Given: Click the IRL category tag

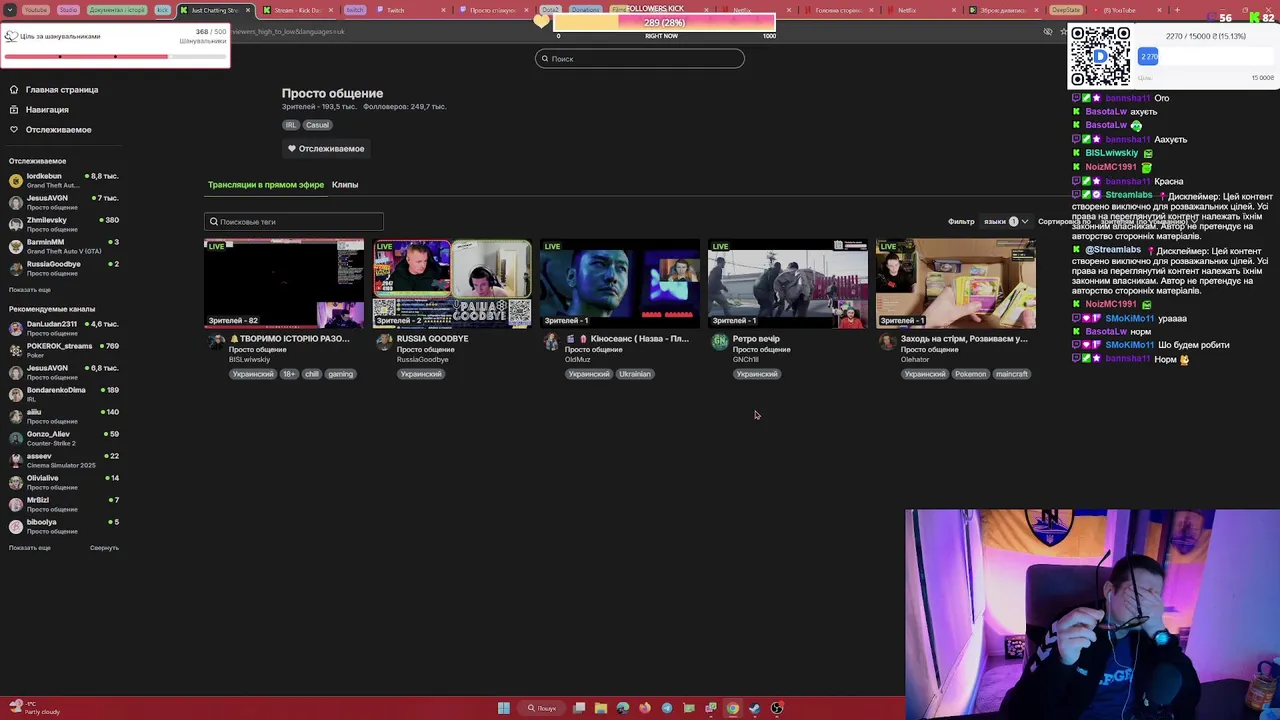Looking at the screenshot, I should [x=291, y=125].
